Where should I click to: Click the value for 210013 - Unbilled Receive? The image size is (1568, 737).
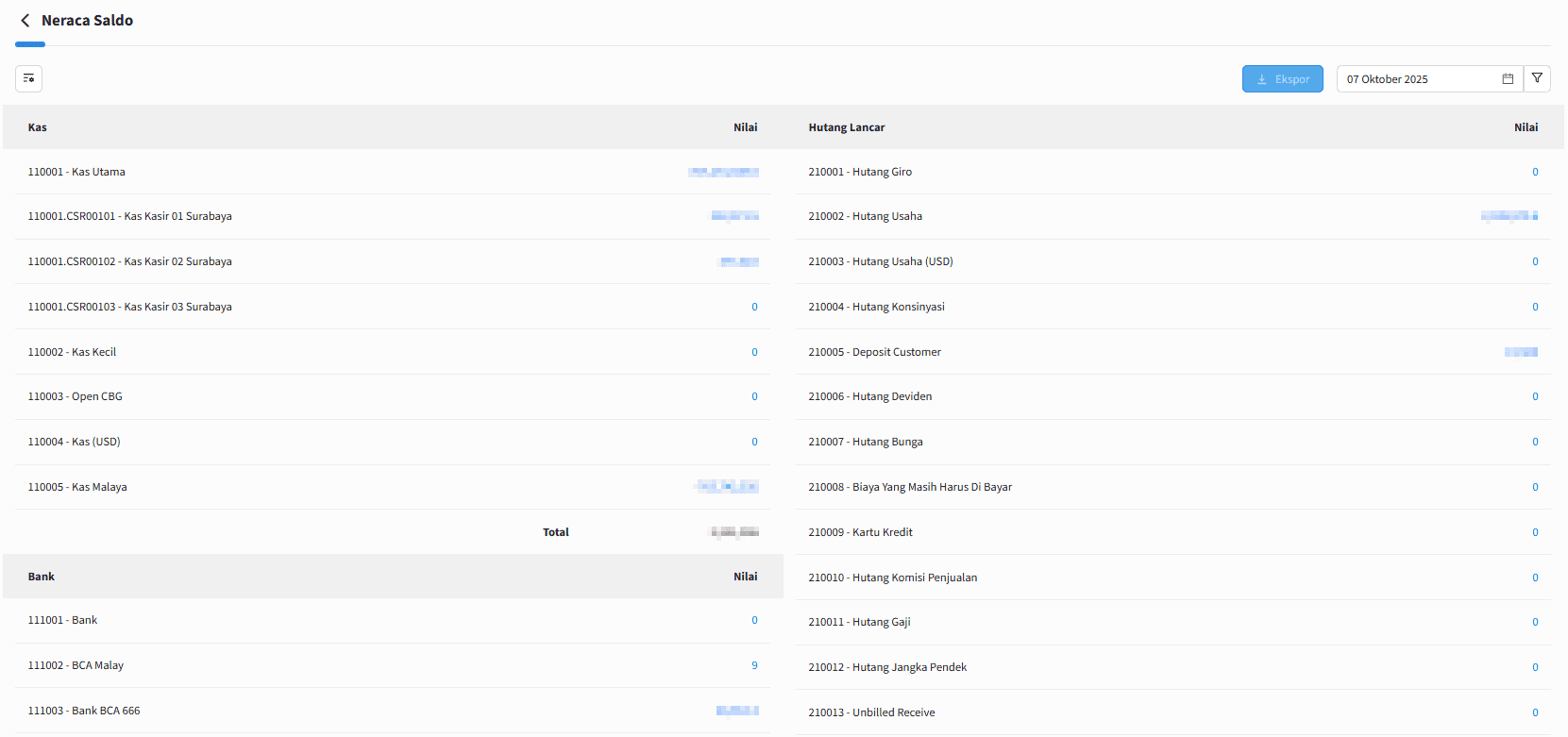(1535, 712)
